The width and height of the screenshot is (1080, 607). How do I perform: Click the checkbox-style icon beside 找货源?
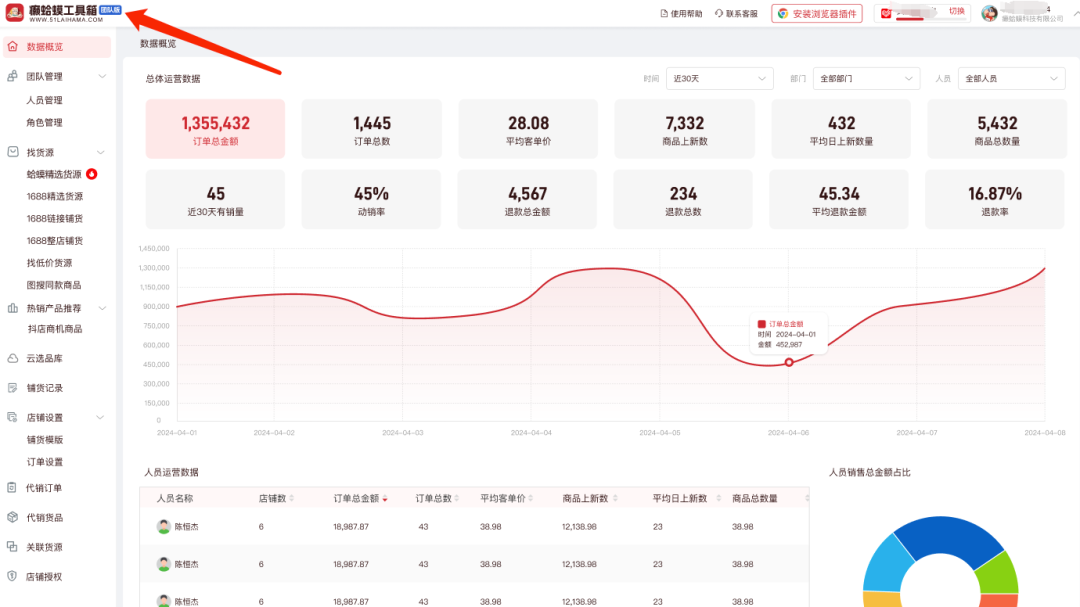click(x=12, y=152)
